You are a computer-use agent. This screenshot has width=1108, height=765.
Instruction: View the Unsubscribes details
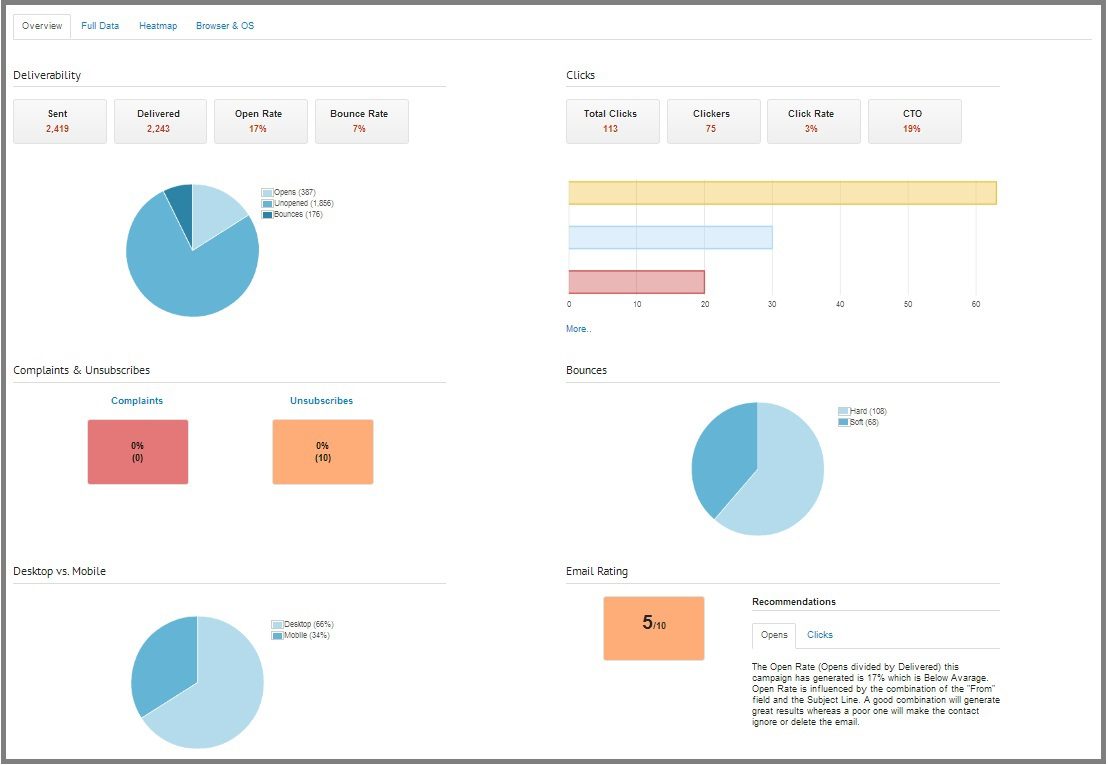coord(321,400)
